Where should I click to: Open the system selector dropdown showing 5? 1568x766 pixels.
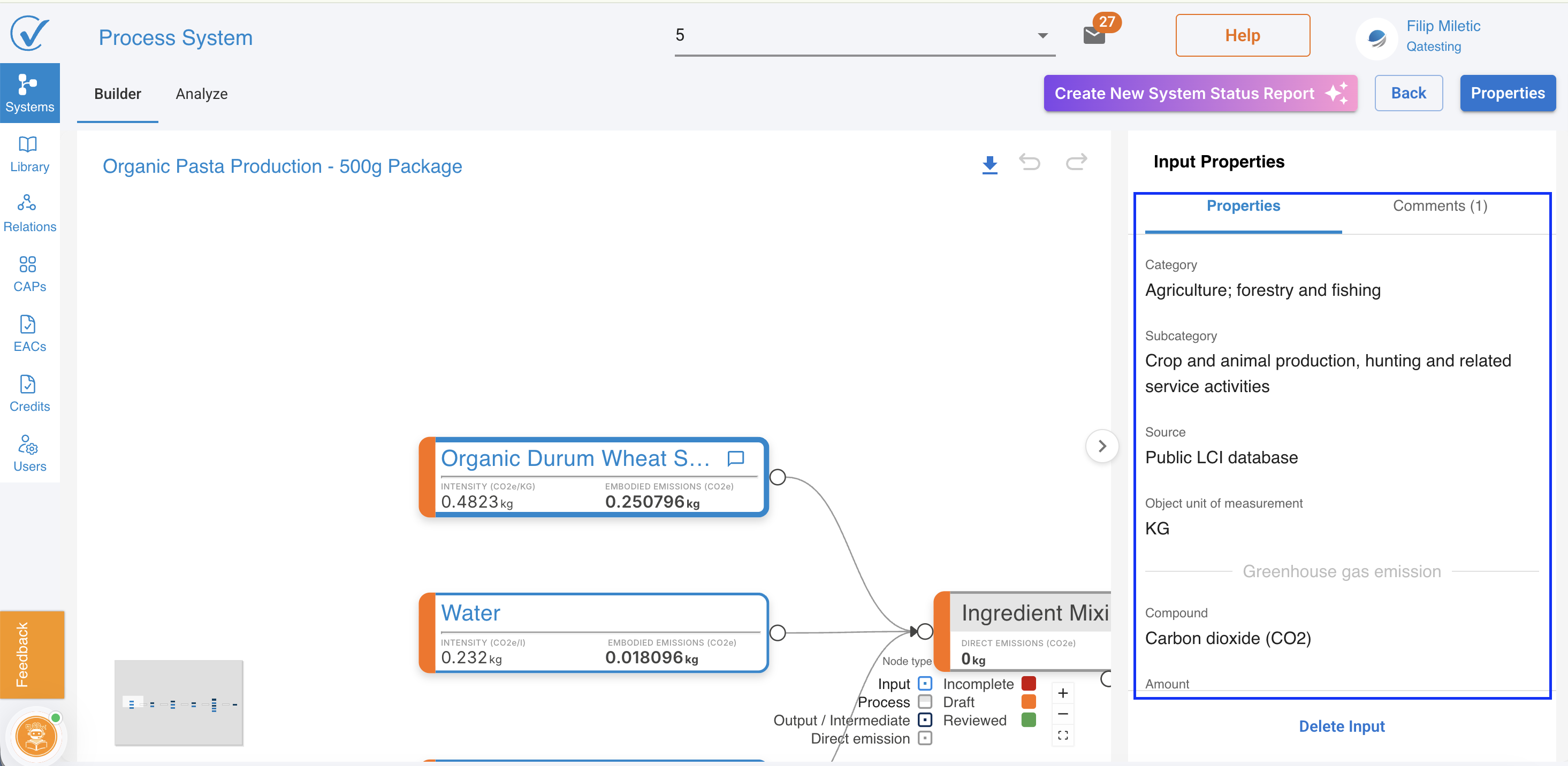click(864, 35)
